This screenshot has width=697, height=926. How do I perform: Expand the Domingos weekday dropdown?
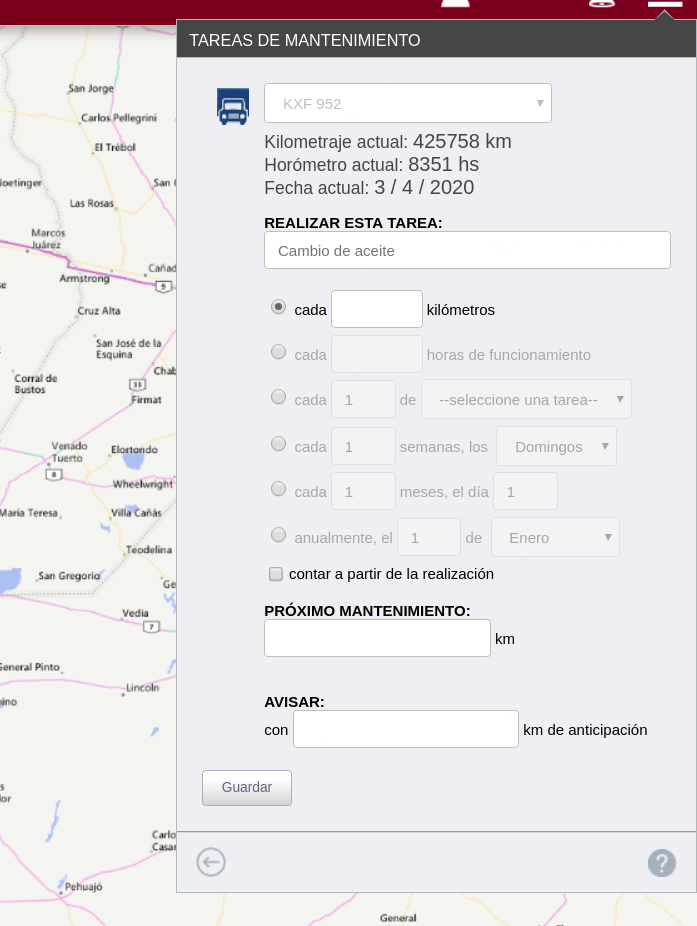point(556,446)
